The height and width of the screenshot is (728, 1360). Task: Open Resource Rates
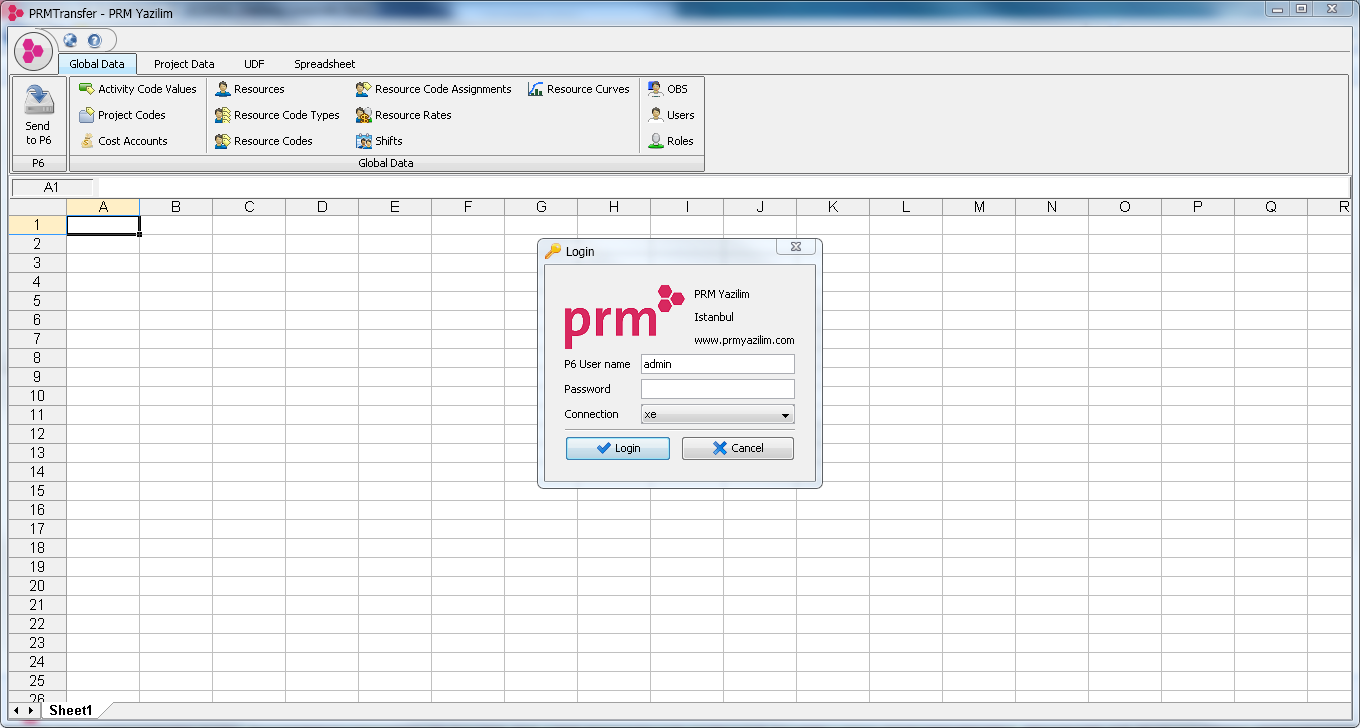point(403,115)
